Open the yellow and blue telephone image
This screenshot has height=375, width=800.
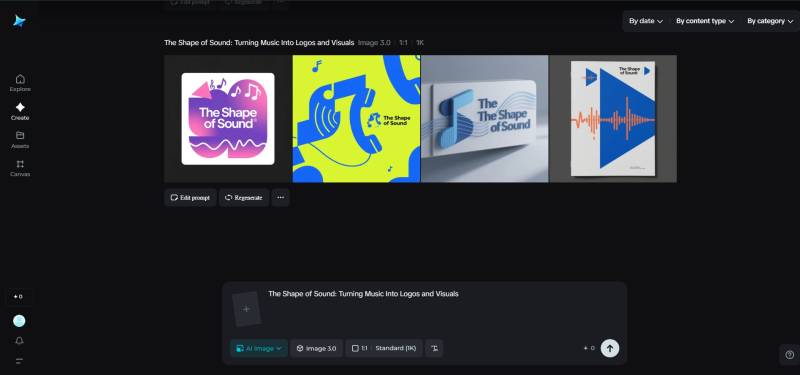[357, 118]
